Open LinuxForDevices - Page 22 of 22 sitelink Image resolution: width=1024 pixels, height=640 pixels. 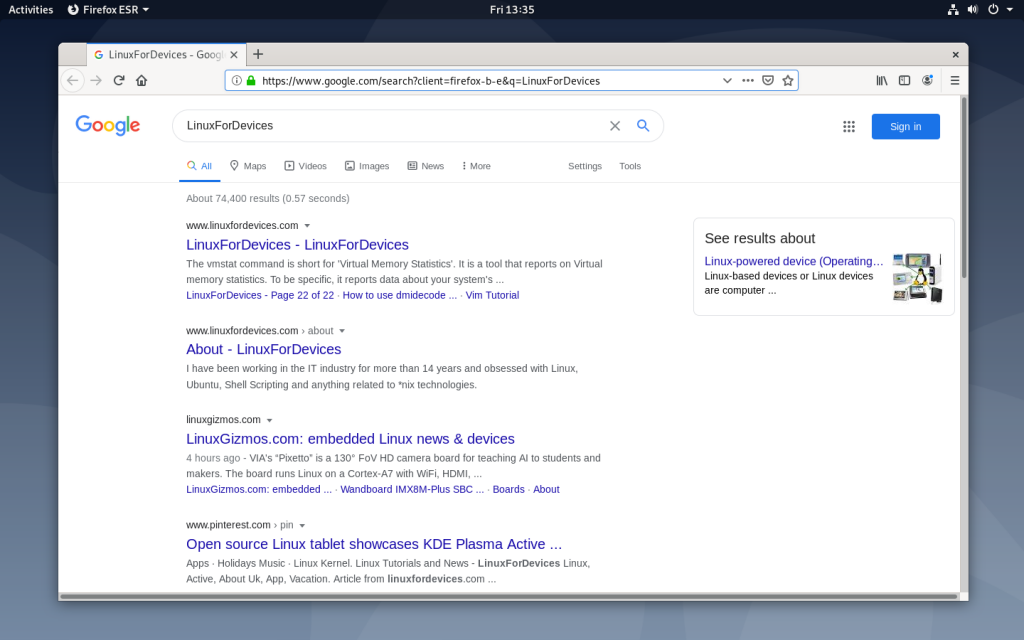[x=260, y=295]
